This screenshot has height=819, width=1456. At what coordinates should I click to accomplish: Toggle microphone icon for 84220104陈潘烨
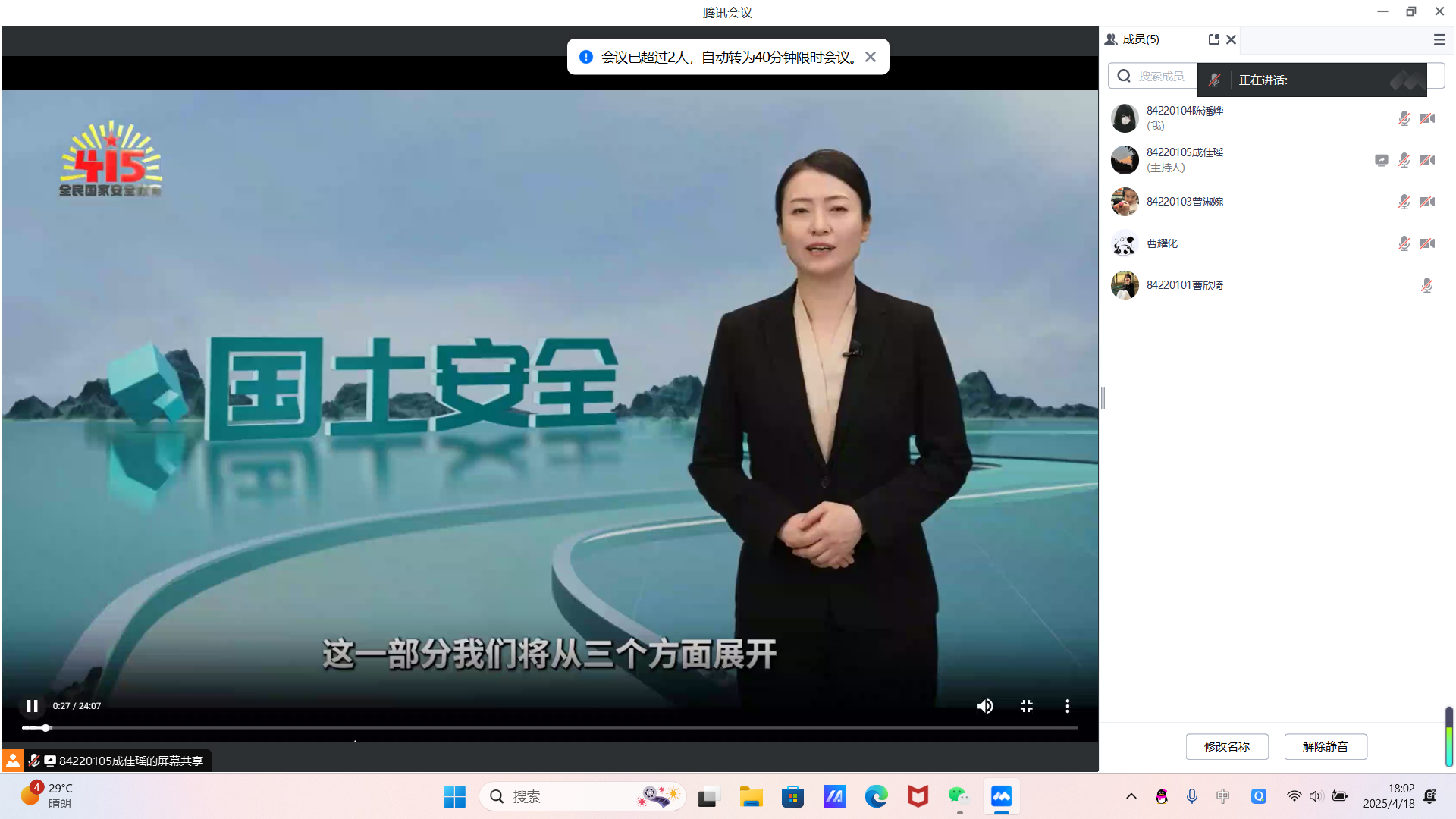click(x=1404, y=118)
